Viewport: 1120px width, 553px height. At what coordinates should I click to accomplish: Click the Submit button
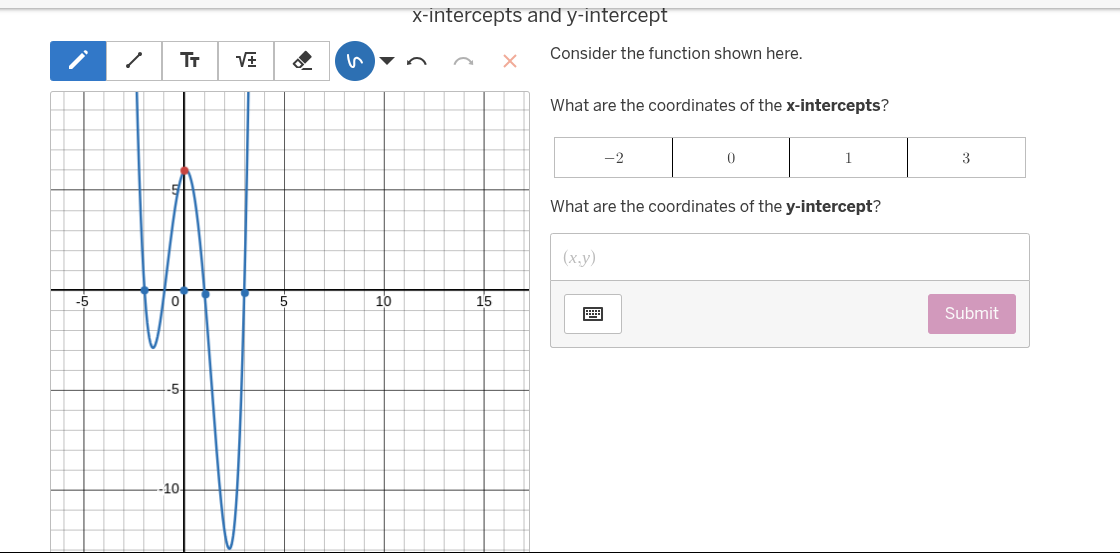(971, 314)
